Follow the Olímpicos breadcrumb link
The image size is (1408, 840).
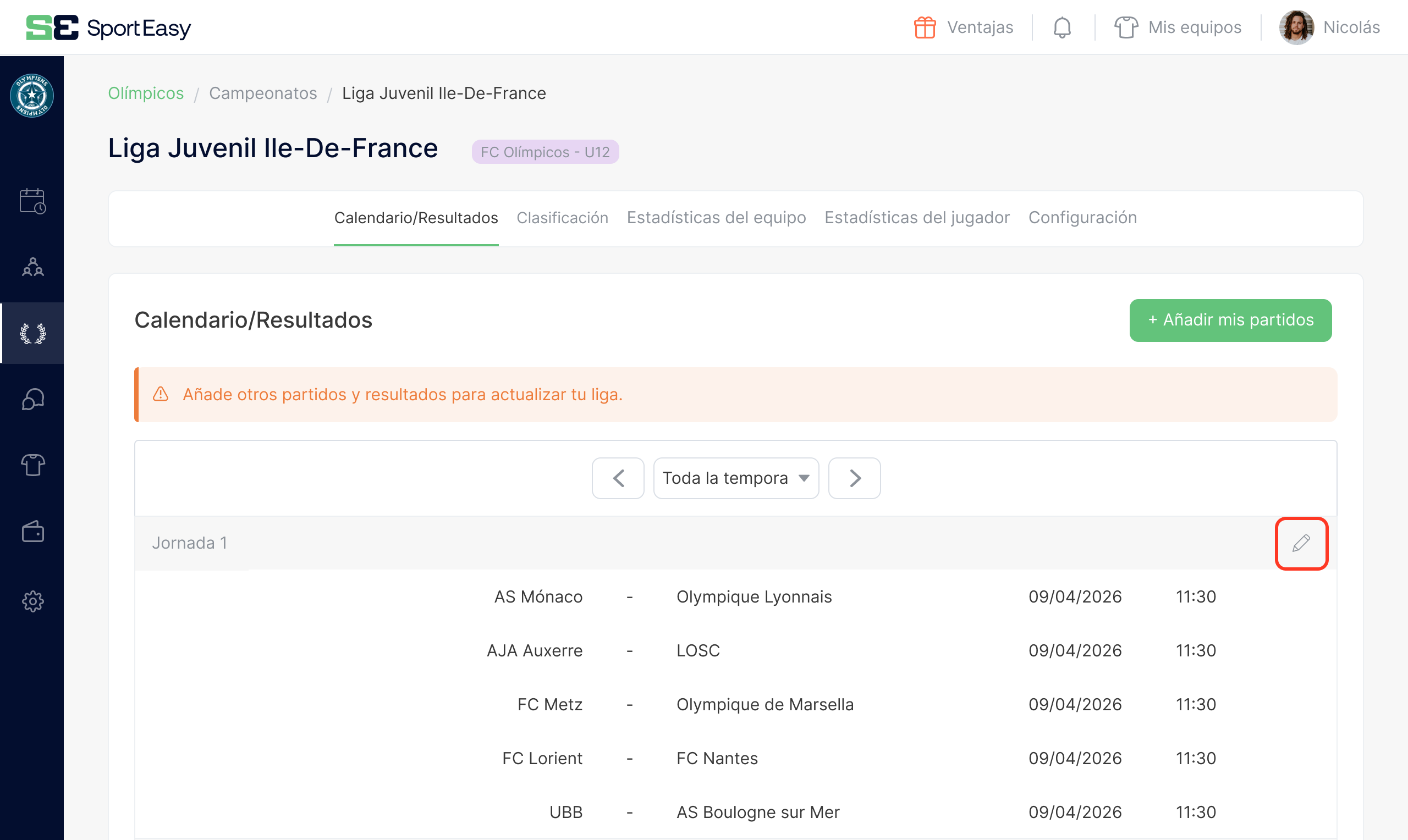click(x=146, y=93)
